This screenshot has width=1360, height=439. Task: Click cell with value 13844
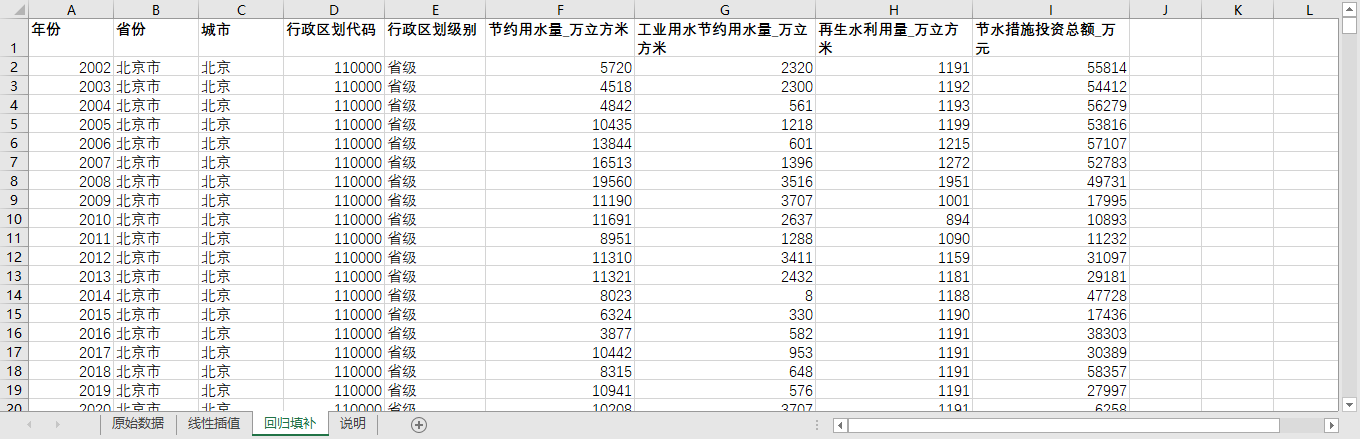(560, 144)
